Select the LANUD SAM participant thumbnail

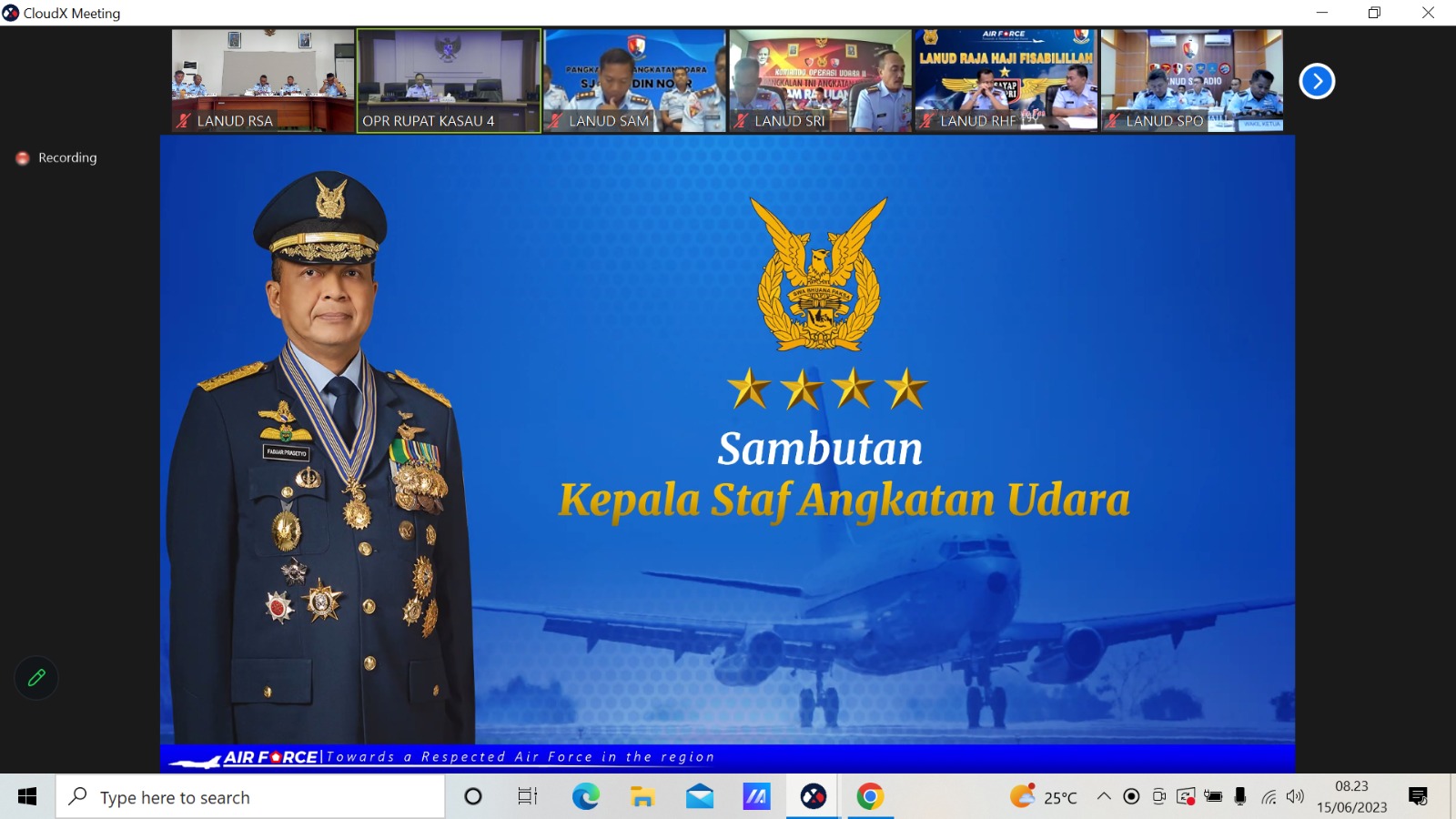tap(634, 81)
